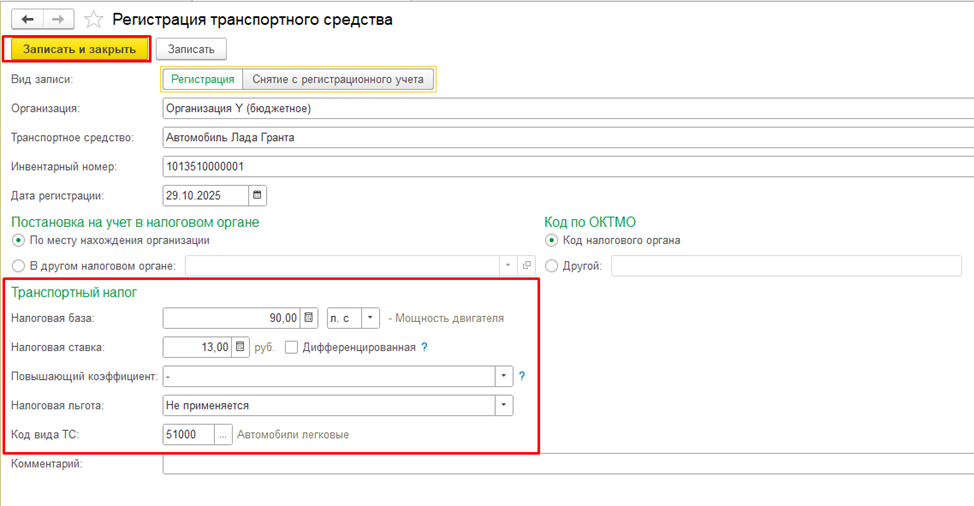Viewport: 974px width, 506px height.
Task: Click the Комментарий input field
Action: point(568,464)
